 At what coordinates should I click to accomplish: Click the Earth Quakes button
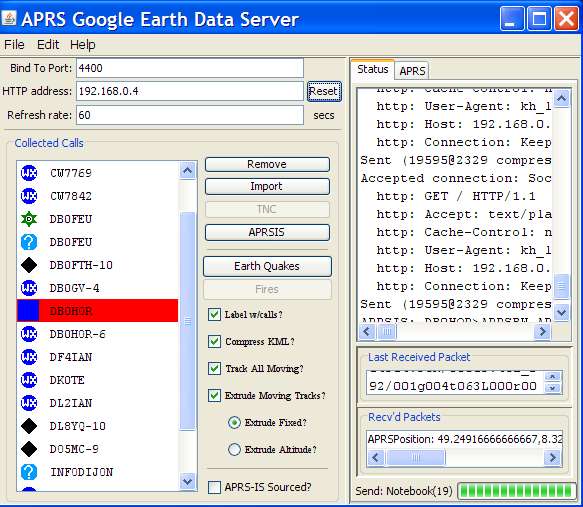[267, 266]
